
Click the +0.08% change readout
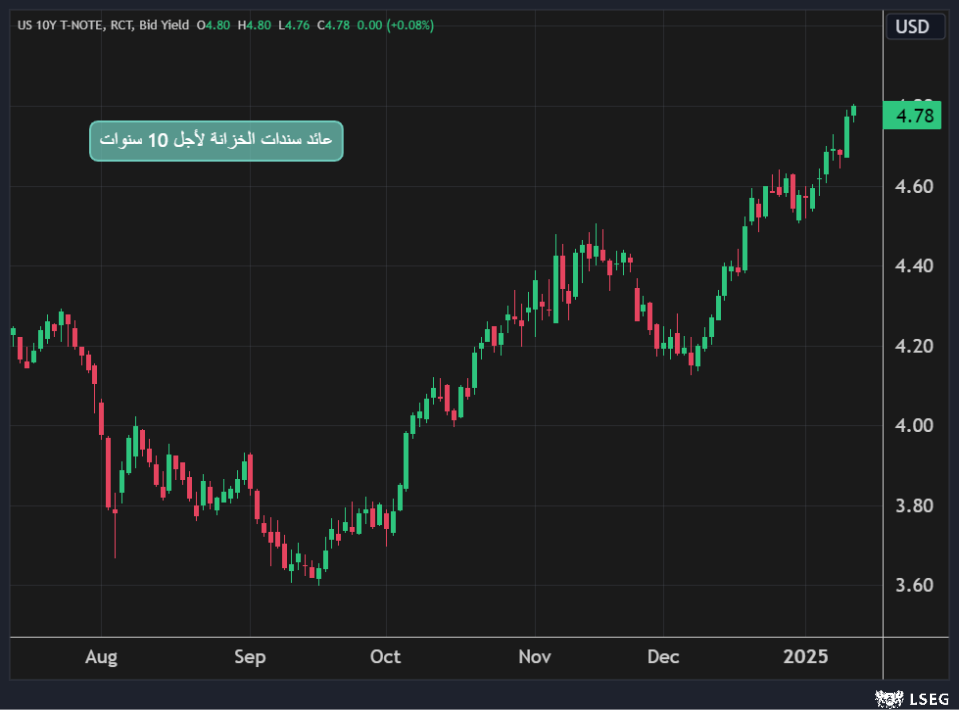tap(410, 25)
